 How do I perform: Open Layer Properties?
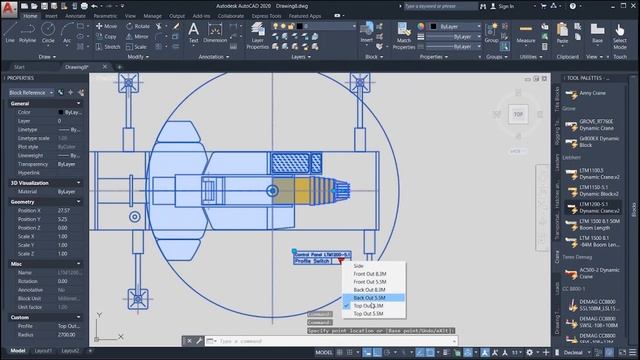[258, 36]
